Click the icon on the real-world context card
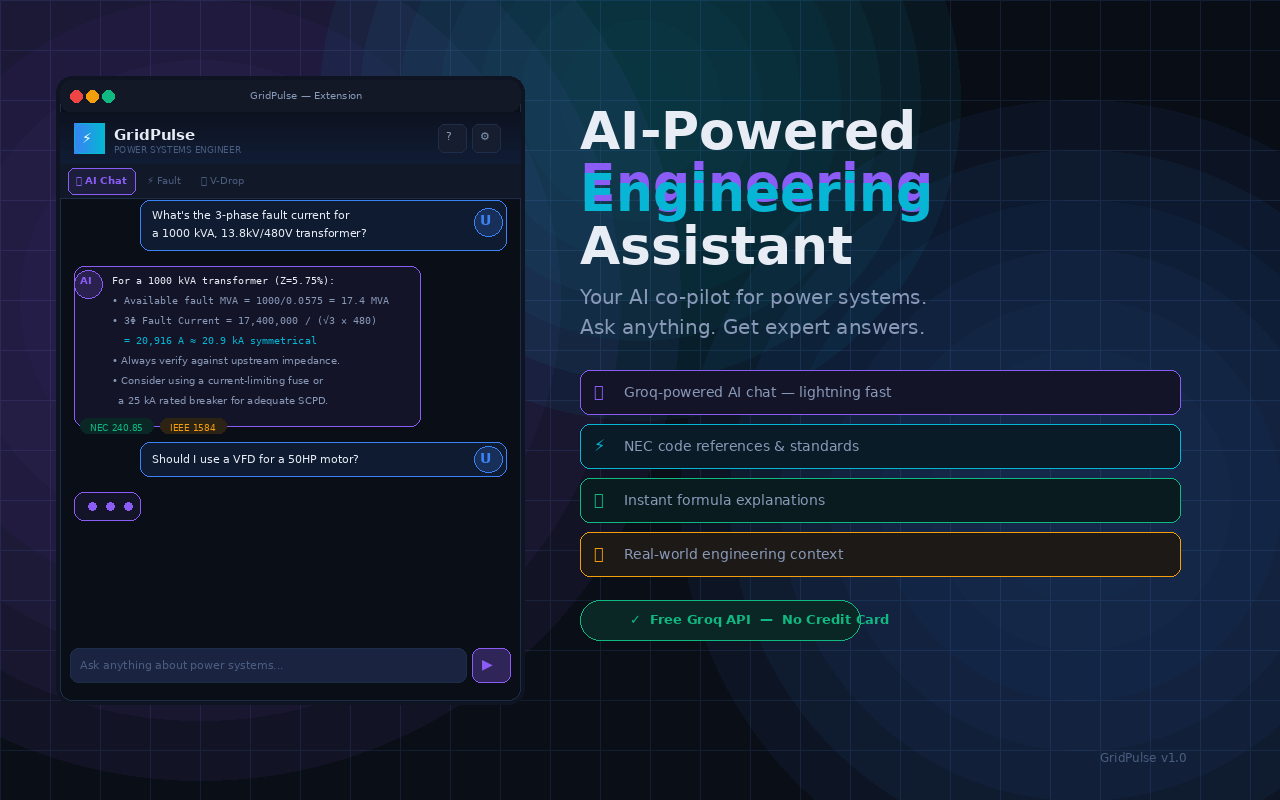The width and height of the screenshot is (1280, 800). click(599, 554)
